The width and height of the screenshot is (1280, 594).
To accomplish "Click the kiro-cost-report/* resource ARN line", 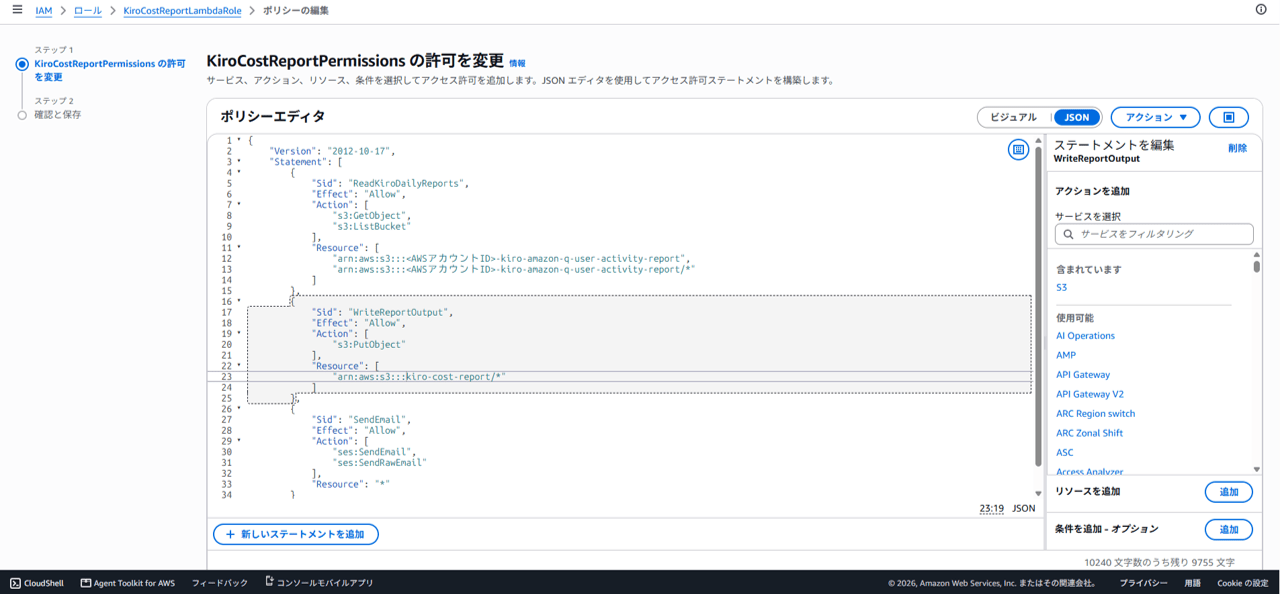I will coord(420,377).
